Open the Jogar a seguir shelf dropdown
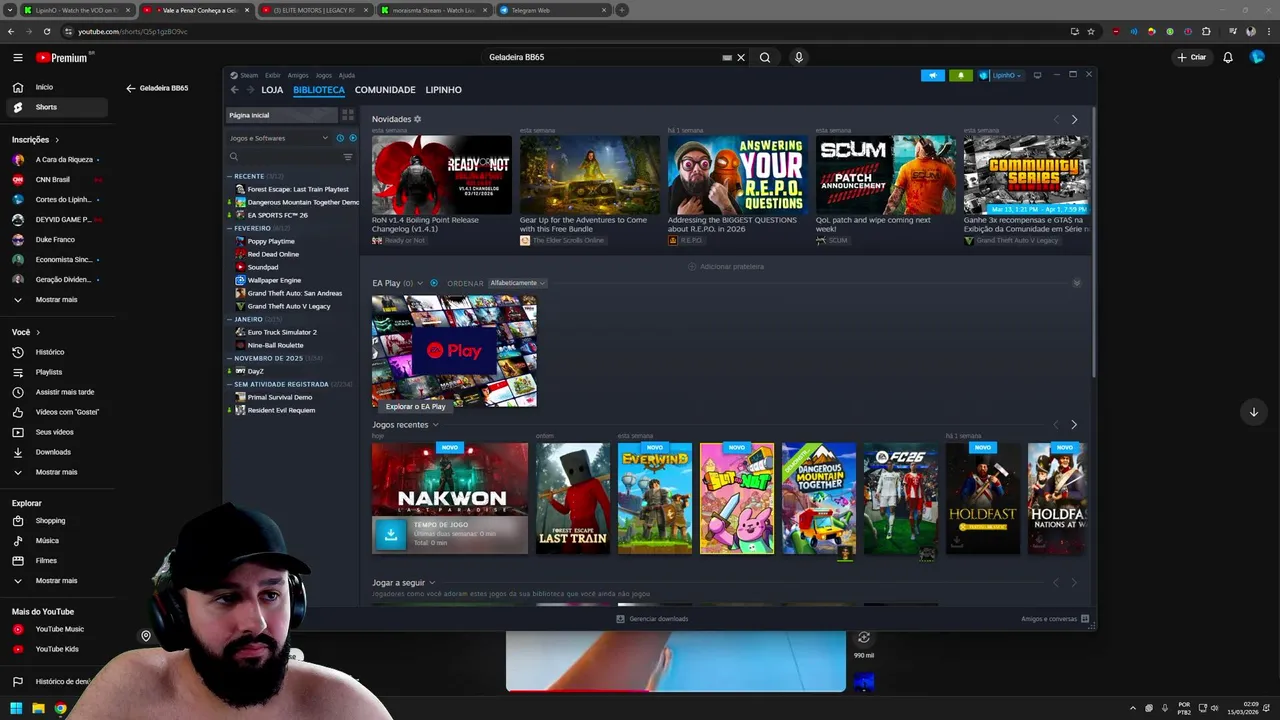The width and height of the screenshot is (1280, 720). pyautogui.click(x=433, y=583)
